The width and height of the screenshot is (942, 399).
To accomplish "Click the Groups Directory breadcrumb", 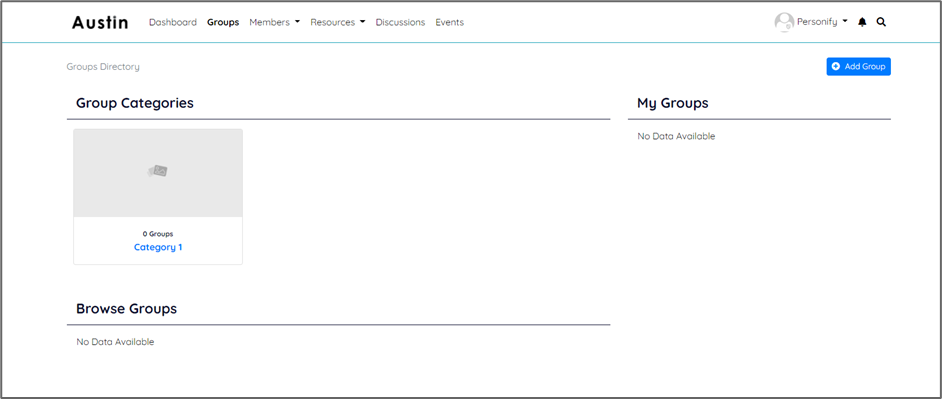I will point(103,67).
